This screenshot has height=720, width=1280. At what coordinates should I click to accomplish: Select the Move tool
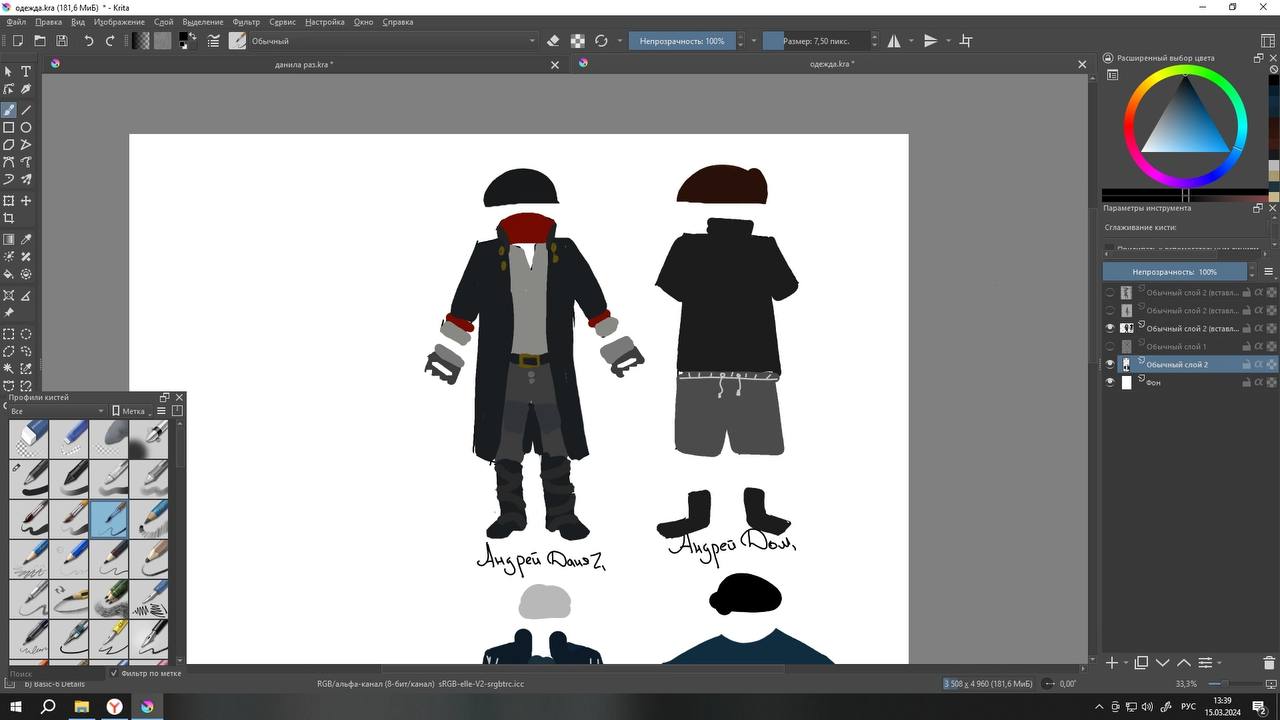26,201
